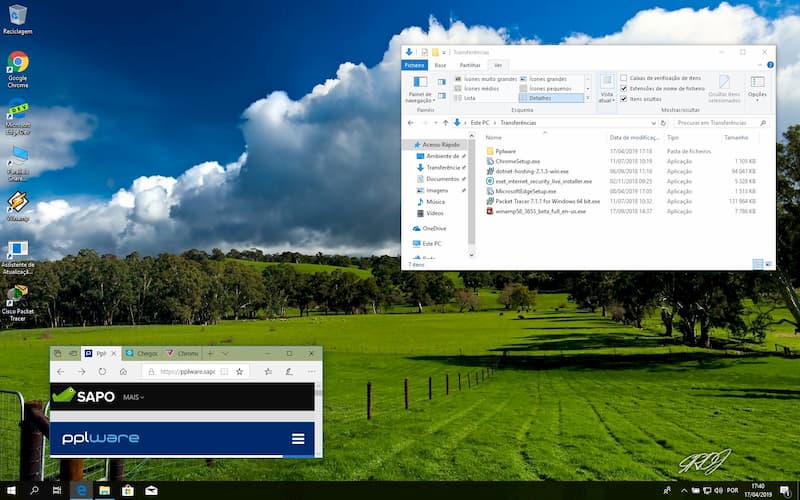Select the Pplware folder row
Screen dimensions: 800x500
pos(621,151)
